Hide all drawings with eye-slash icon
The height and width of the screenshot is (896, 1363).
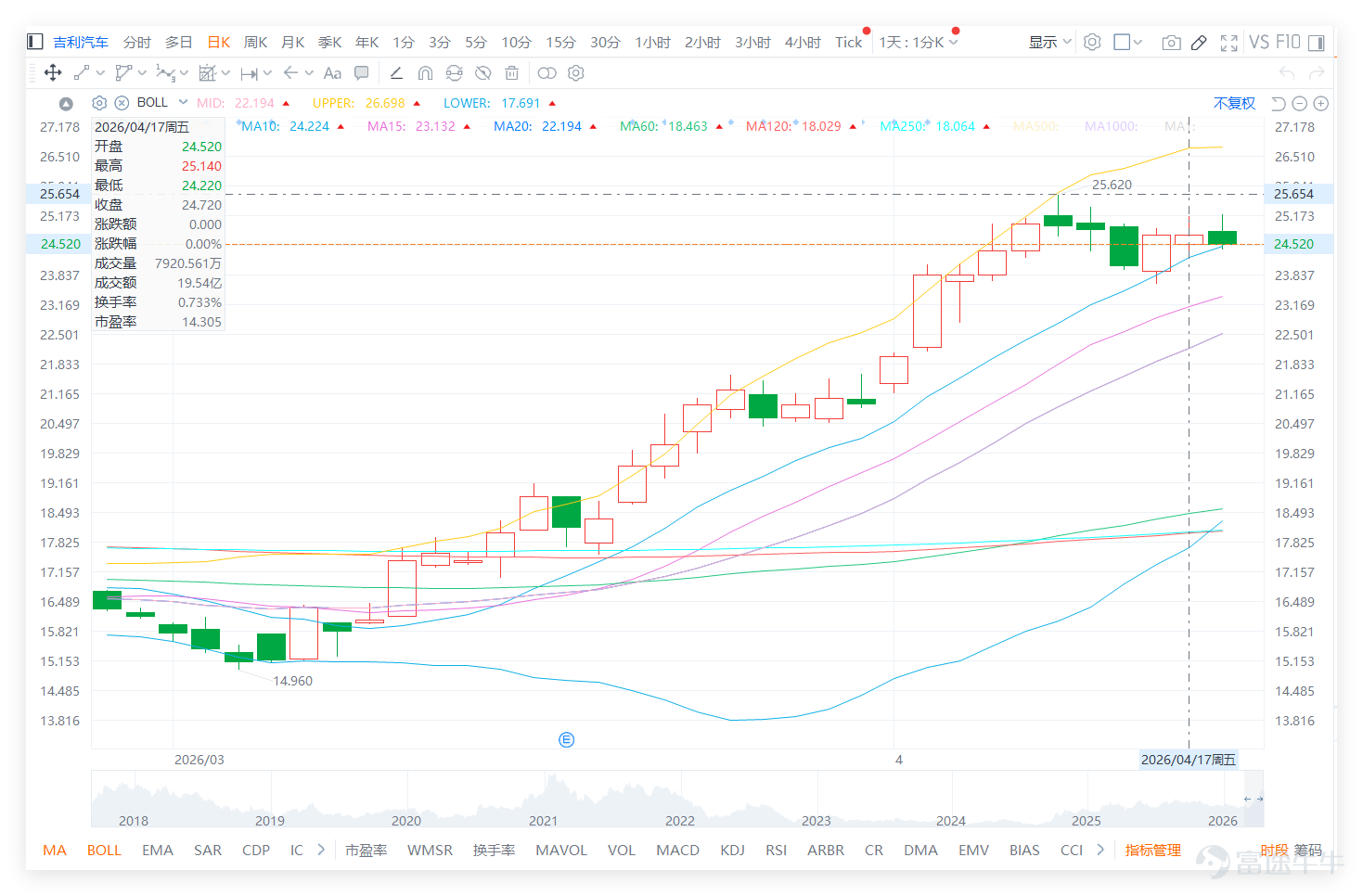482,72
